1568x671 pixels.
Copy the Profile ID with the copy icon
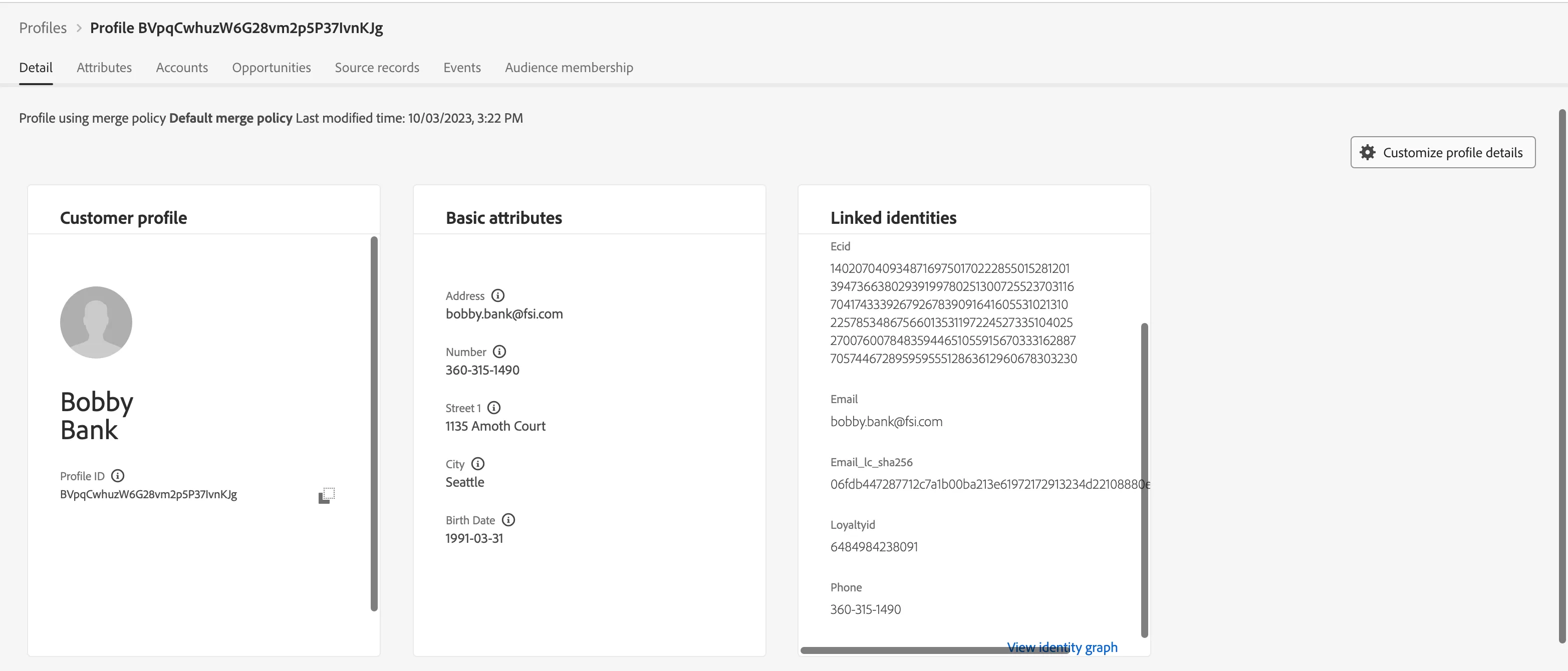tap(327, 495)
